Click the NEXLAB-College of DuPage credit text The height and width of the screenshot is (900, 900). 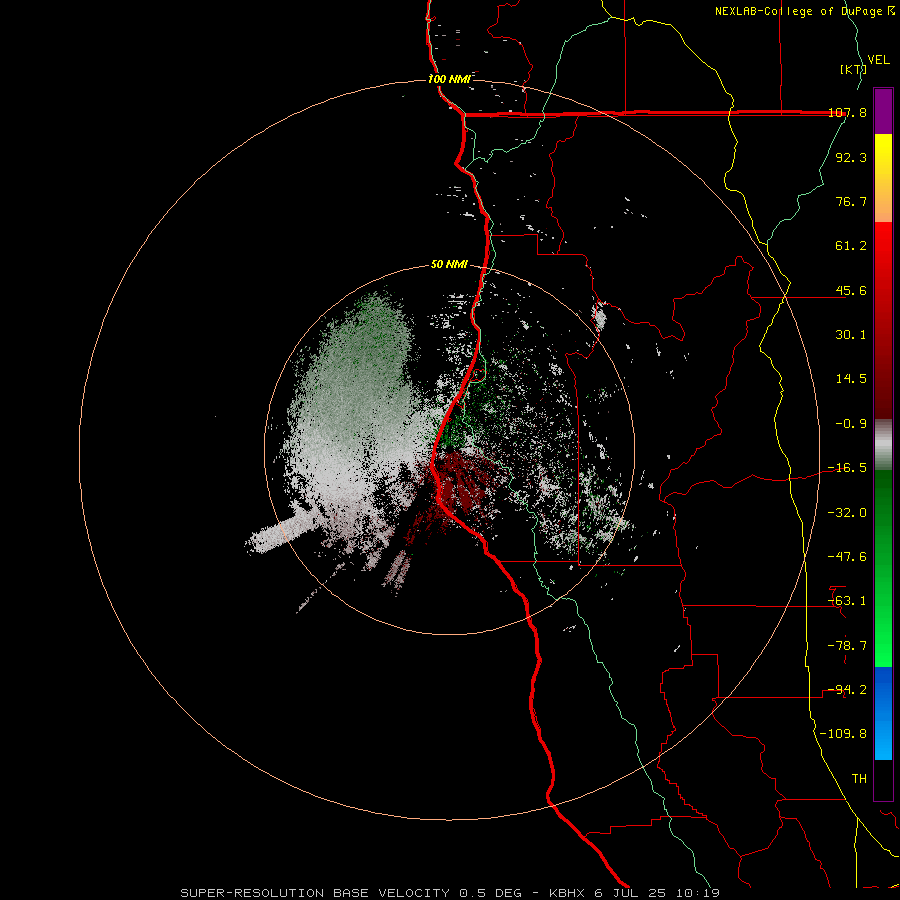click(x=805, y=11)
